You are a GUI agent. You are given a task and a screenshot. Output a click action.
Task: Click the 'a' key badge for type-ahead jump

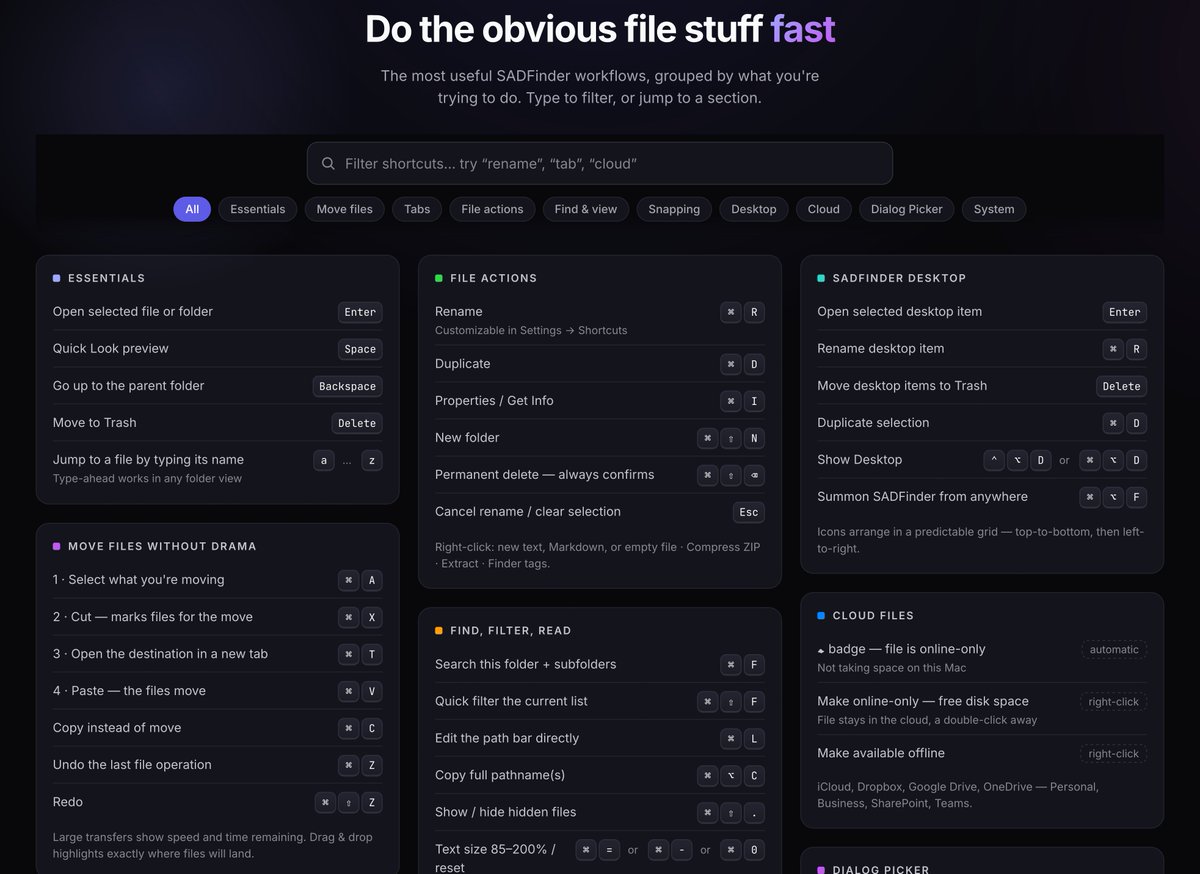tap(323, 460)
